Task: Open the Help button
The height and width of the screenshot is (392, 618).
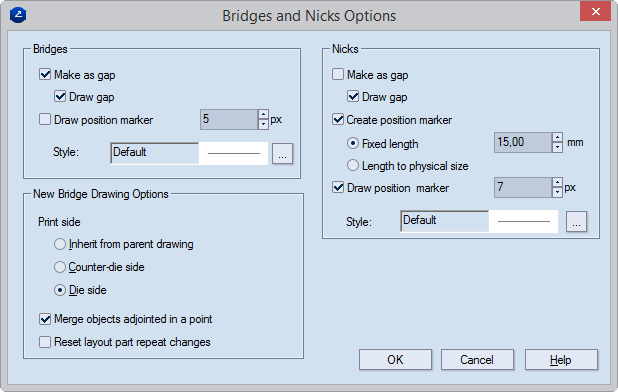Action: pos(561,360)
